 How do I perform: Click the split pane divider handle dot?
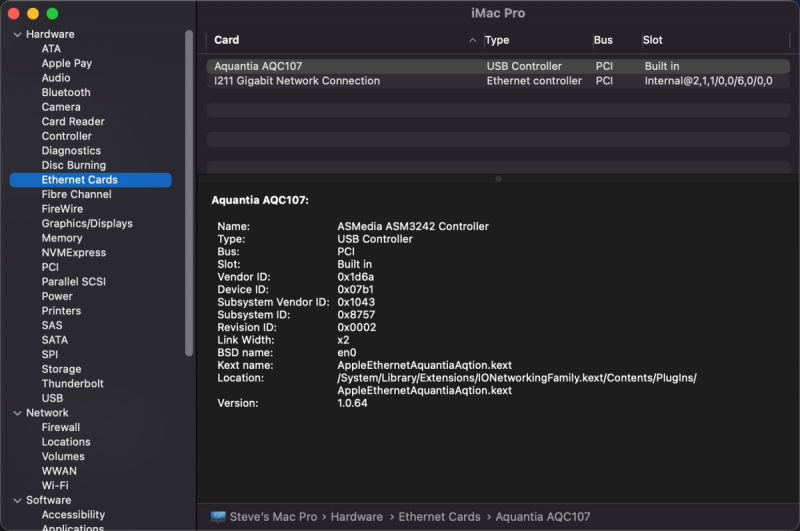click(498, 179)
